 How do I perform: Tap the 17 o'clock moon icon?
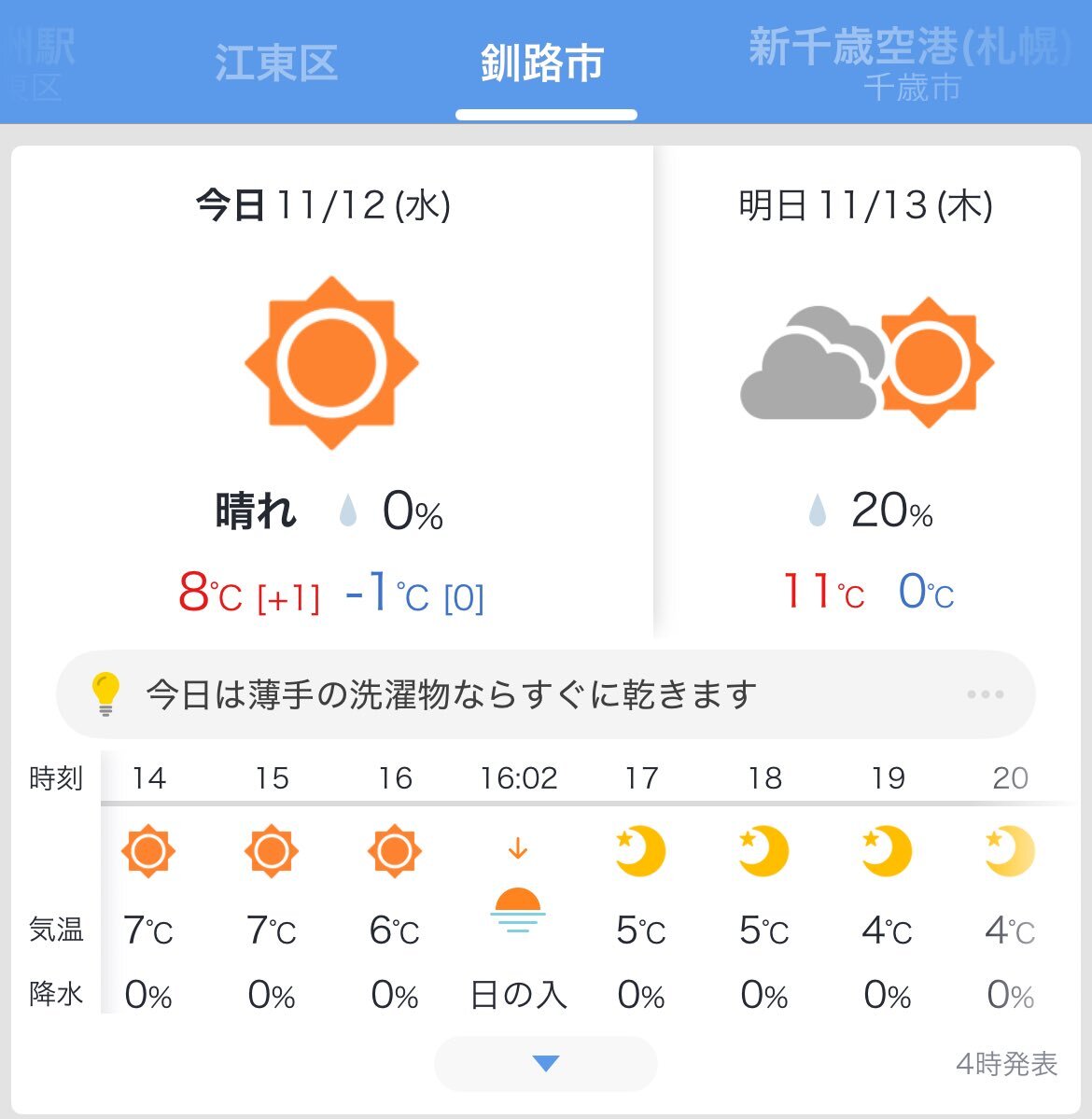click(640, 851)
